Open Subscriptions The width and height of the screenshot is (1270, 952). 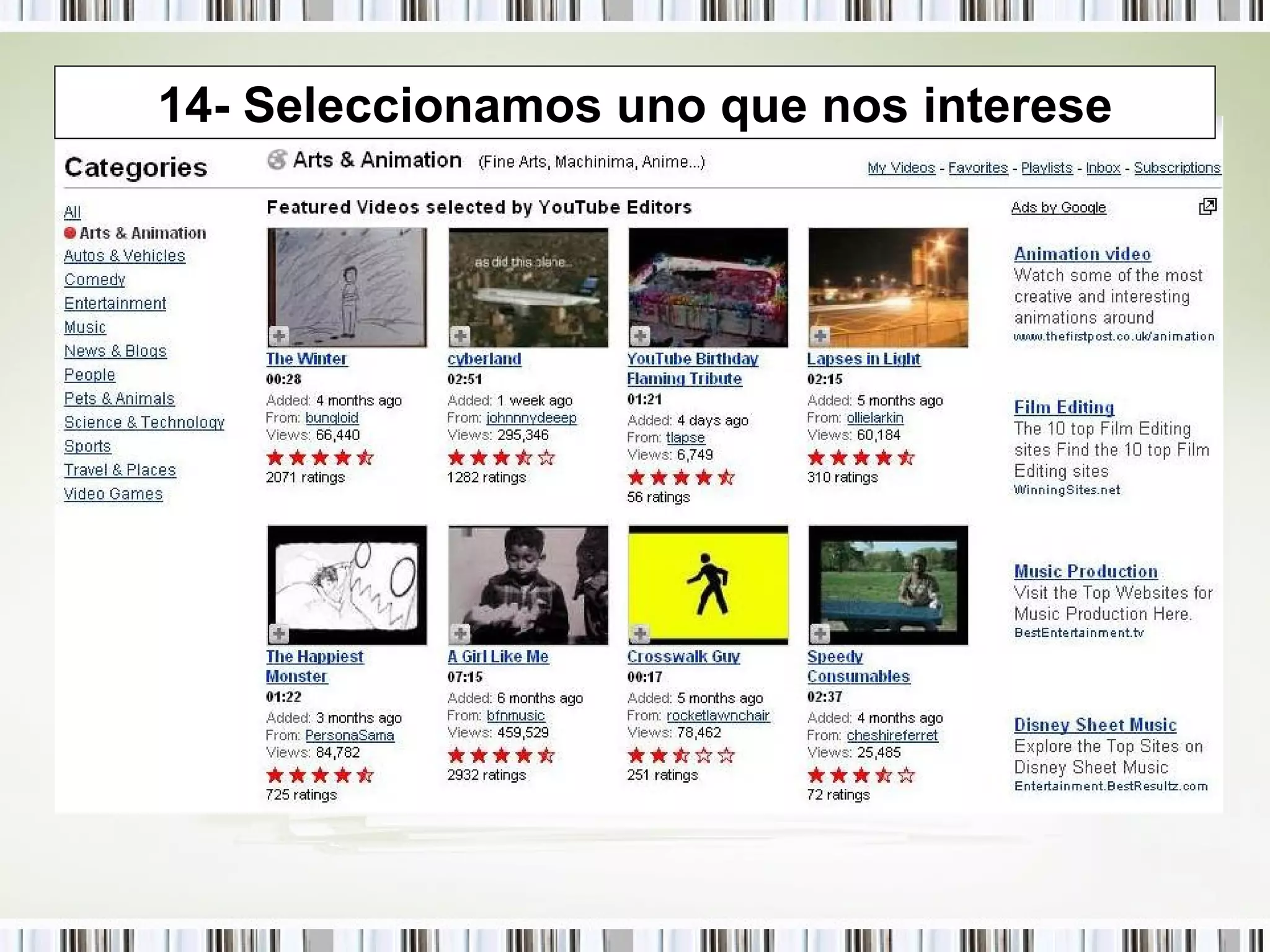pyautogui.click(x=1177, y=168)
